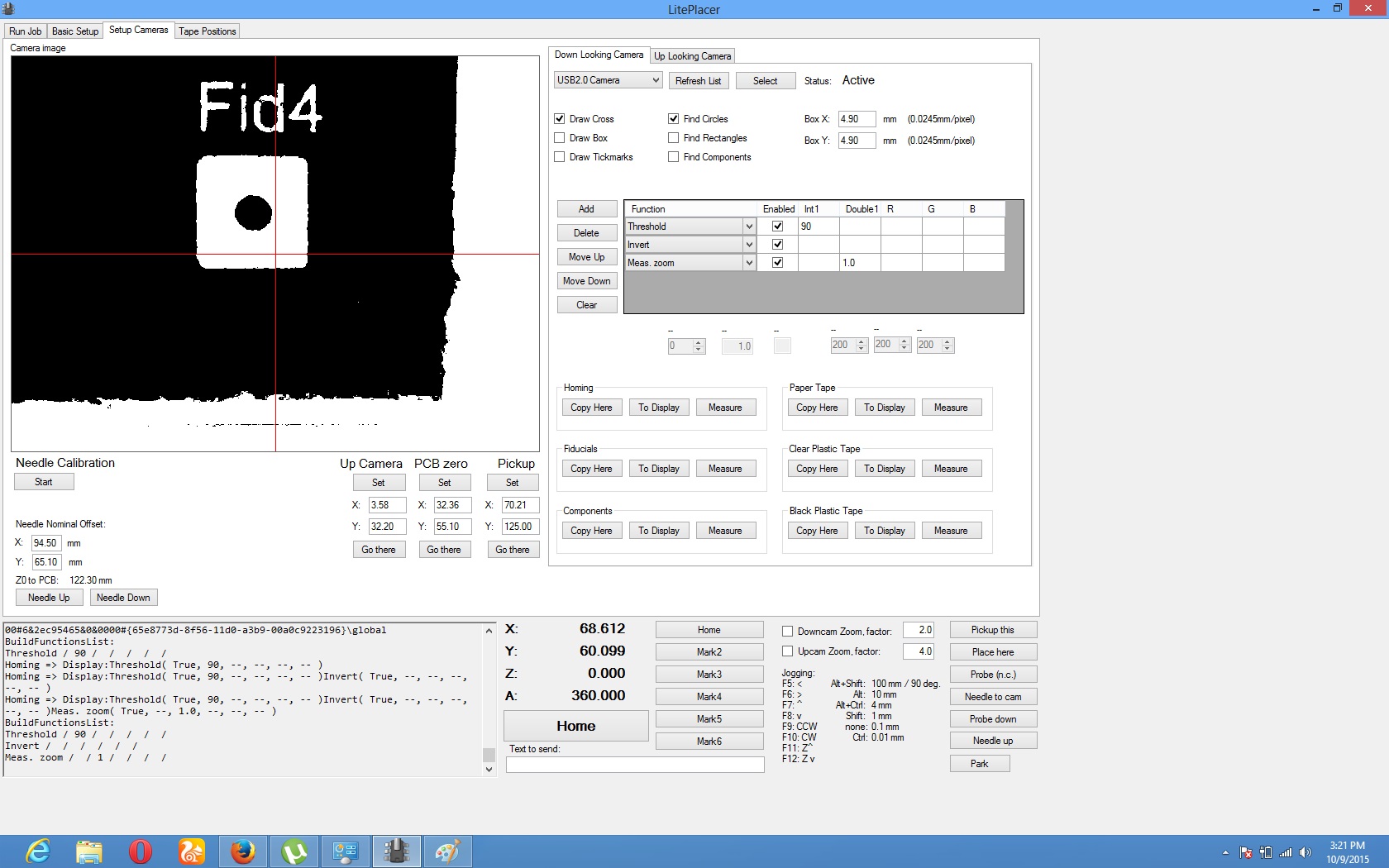
Task: Open the Invert function dropdown
Action: click(749, 245)
